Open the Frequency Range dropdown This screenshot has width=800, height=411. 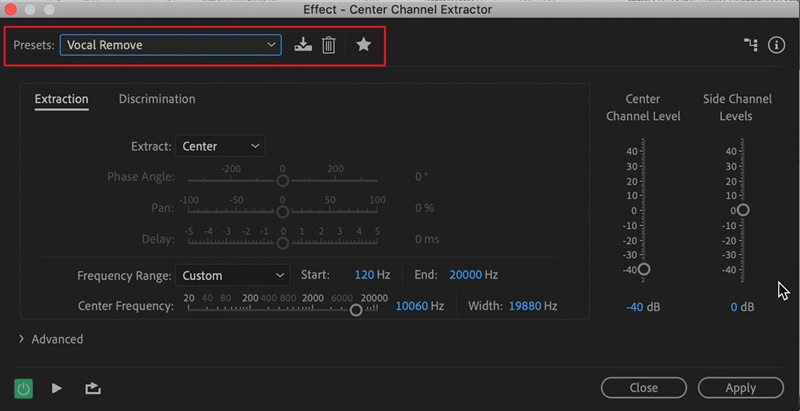pos(232,275)
